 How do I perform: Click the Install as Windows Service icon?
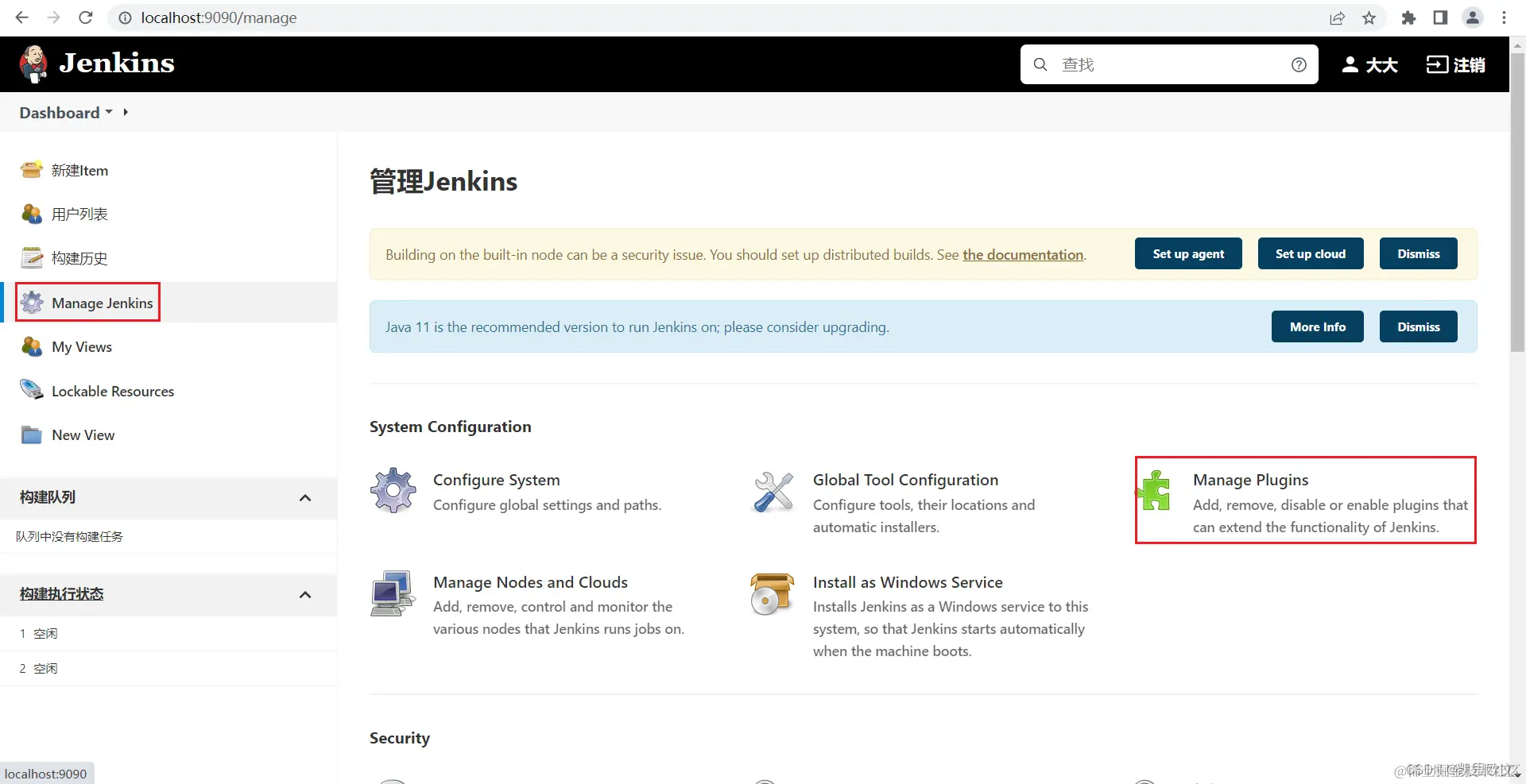[x=773, y=593]
